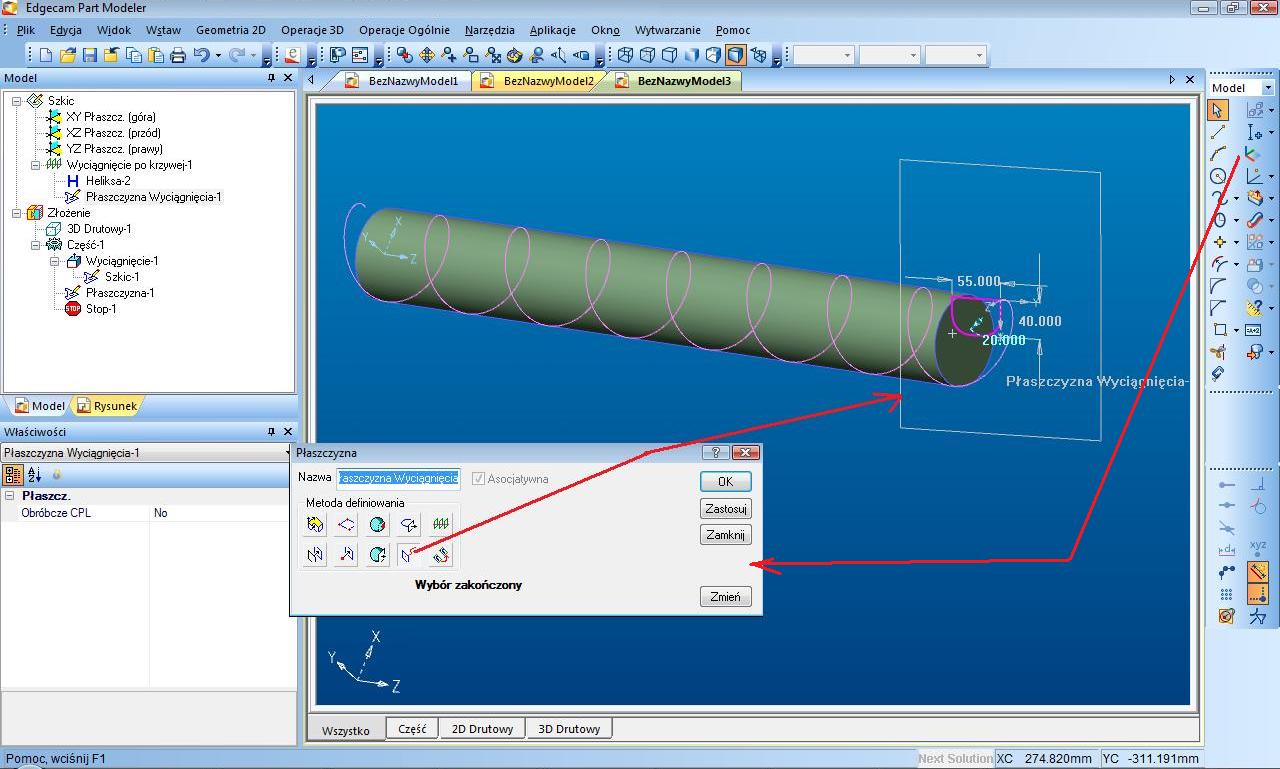1280x769 pixels.
Task: Toggle the Asocjatywna checkbox
Action: pos(478,479)
